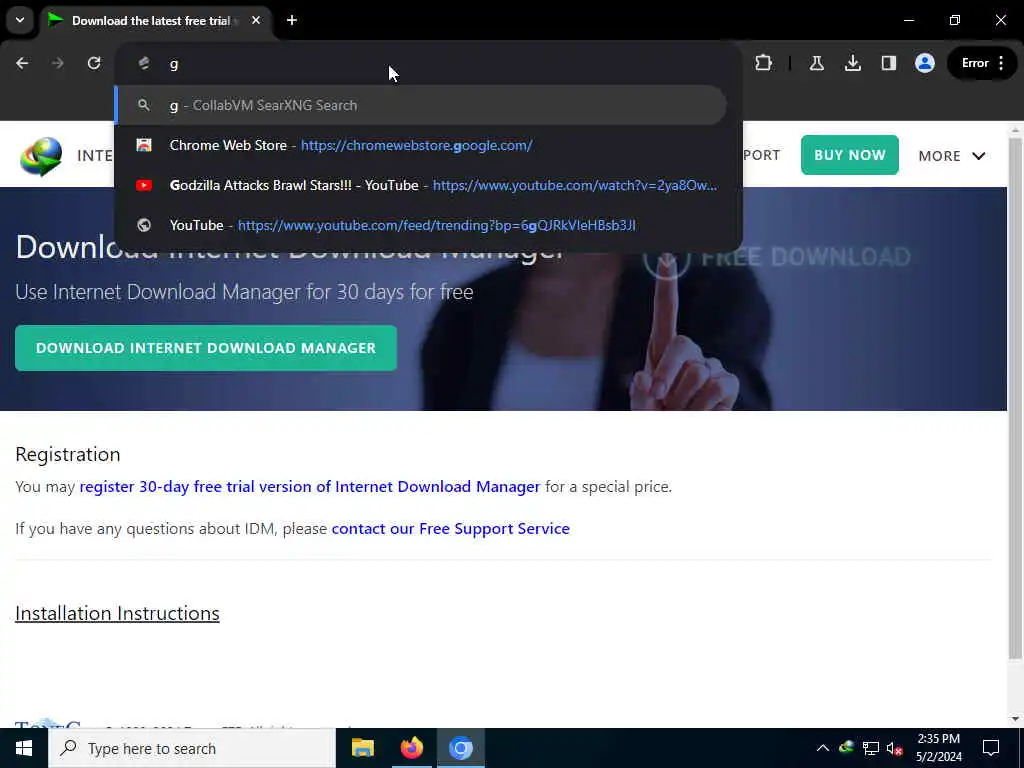1024x768 pixels.
Task: Click the globe icon beside YouTube suggestion
Action: pyautogui.click(x=144, y=225)
